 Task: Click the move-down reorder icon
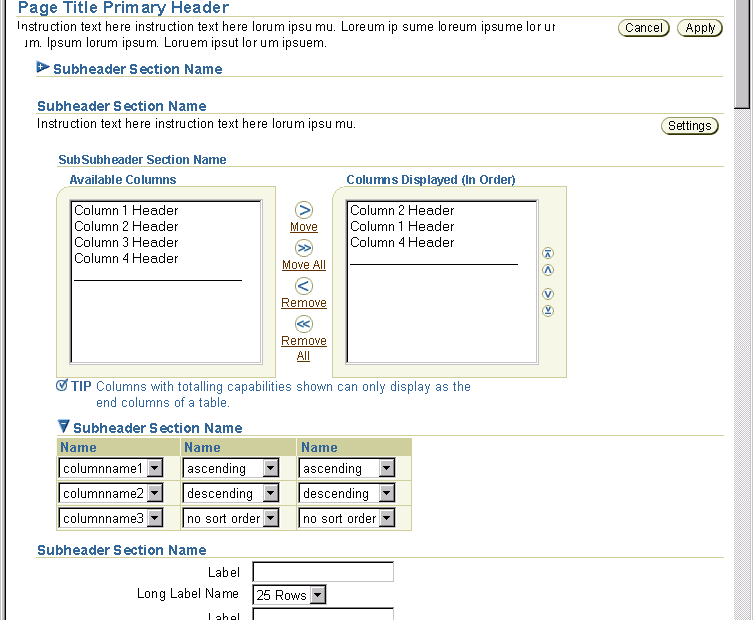click(x=548, y=294)
